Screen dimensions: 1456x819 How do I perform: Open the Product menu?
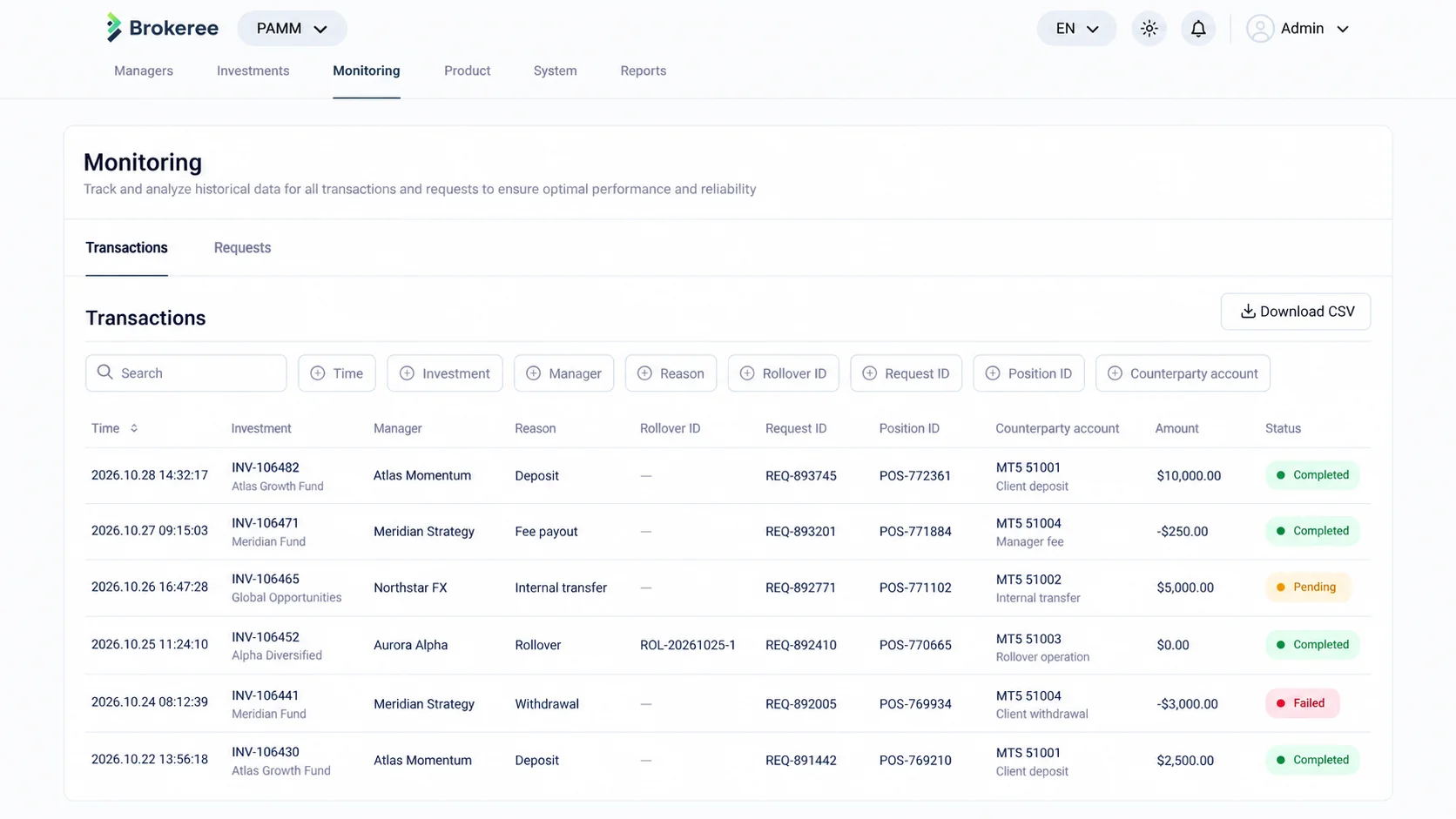tap(467, 70)
